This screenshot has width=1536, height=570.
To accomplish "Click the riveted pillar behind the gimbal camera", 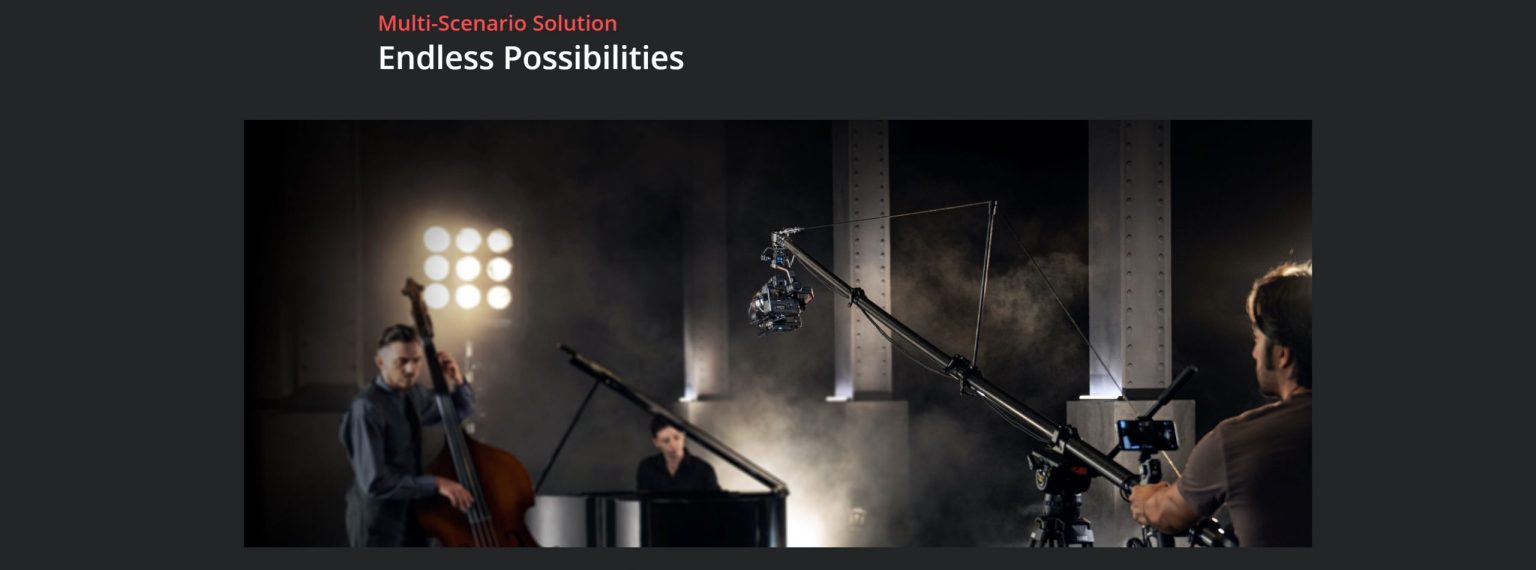I will point(860,260).
